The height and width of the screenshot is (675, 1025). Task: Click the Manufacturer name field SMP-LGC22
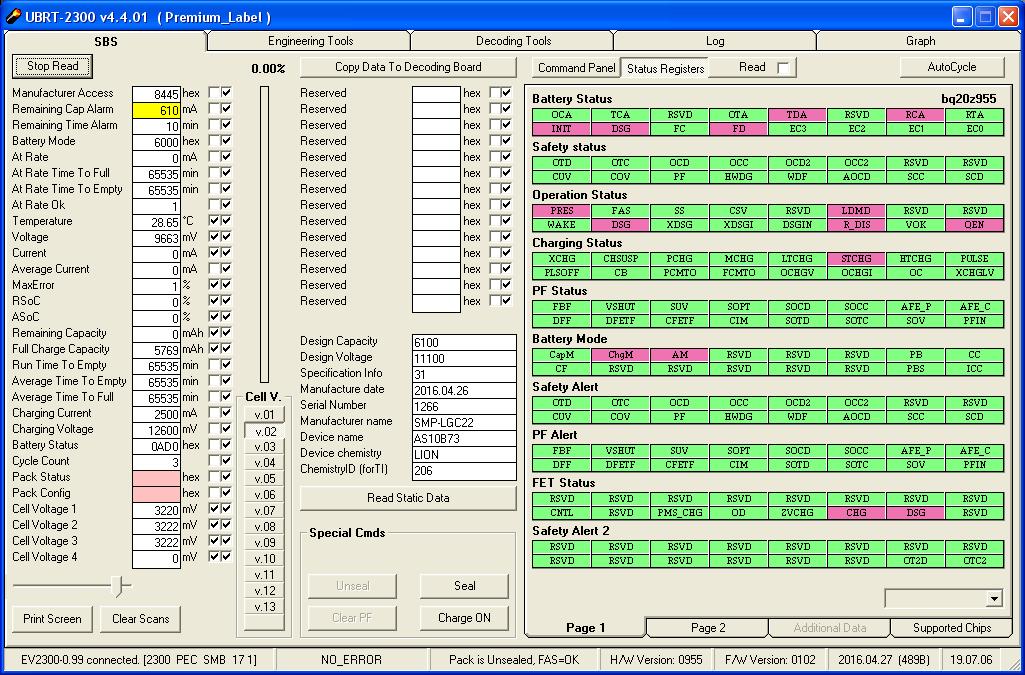(464, 422)
